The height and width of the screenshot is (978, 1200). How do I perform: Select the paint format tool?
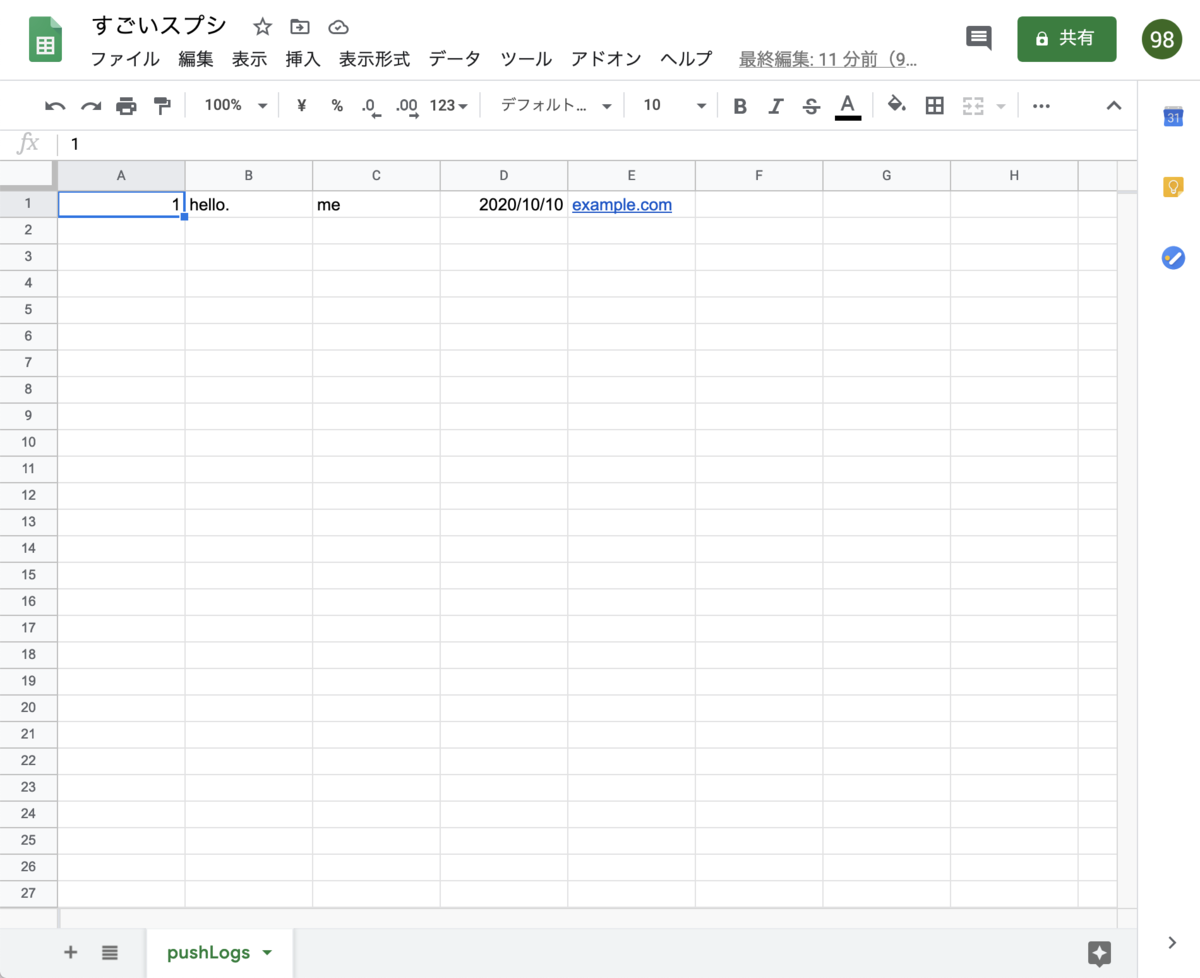(x=162, y=105)
